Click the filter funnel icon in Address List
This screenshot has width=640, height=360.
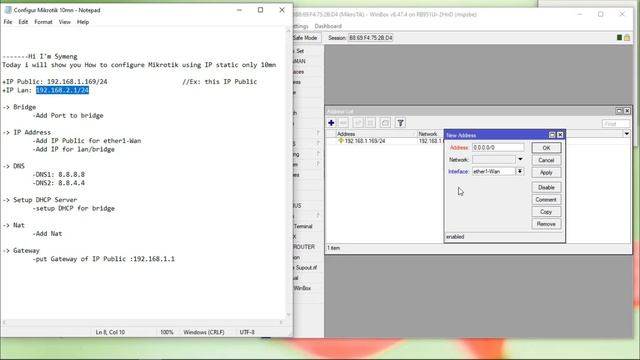click(400, 123)
